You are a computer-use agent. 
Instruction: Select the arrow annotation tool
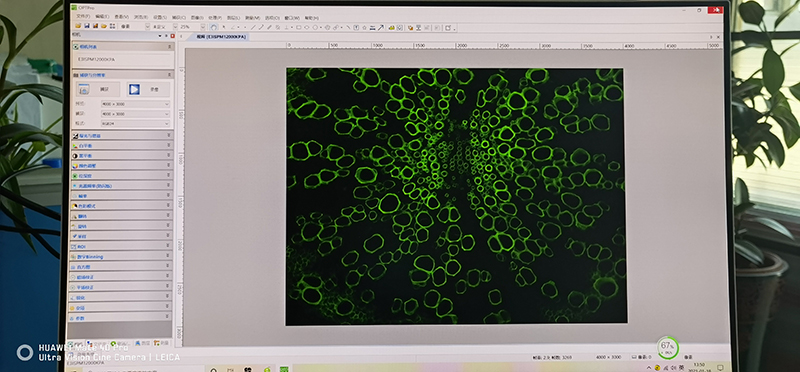[381, 27]
